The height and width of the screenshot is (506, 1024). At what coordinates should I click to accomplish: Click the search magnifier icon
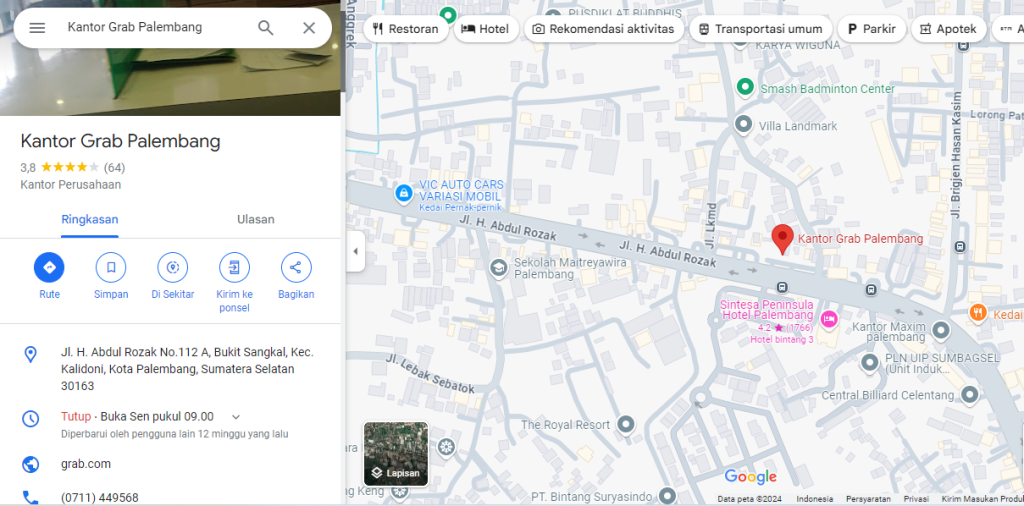click(x=266, y=28)
